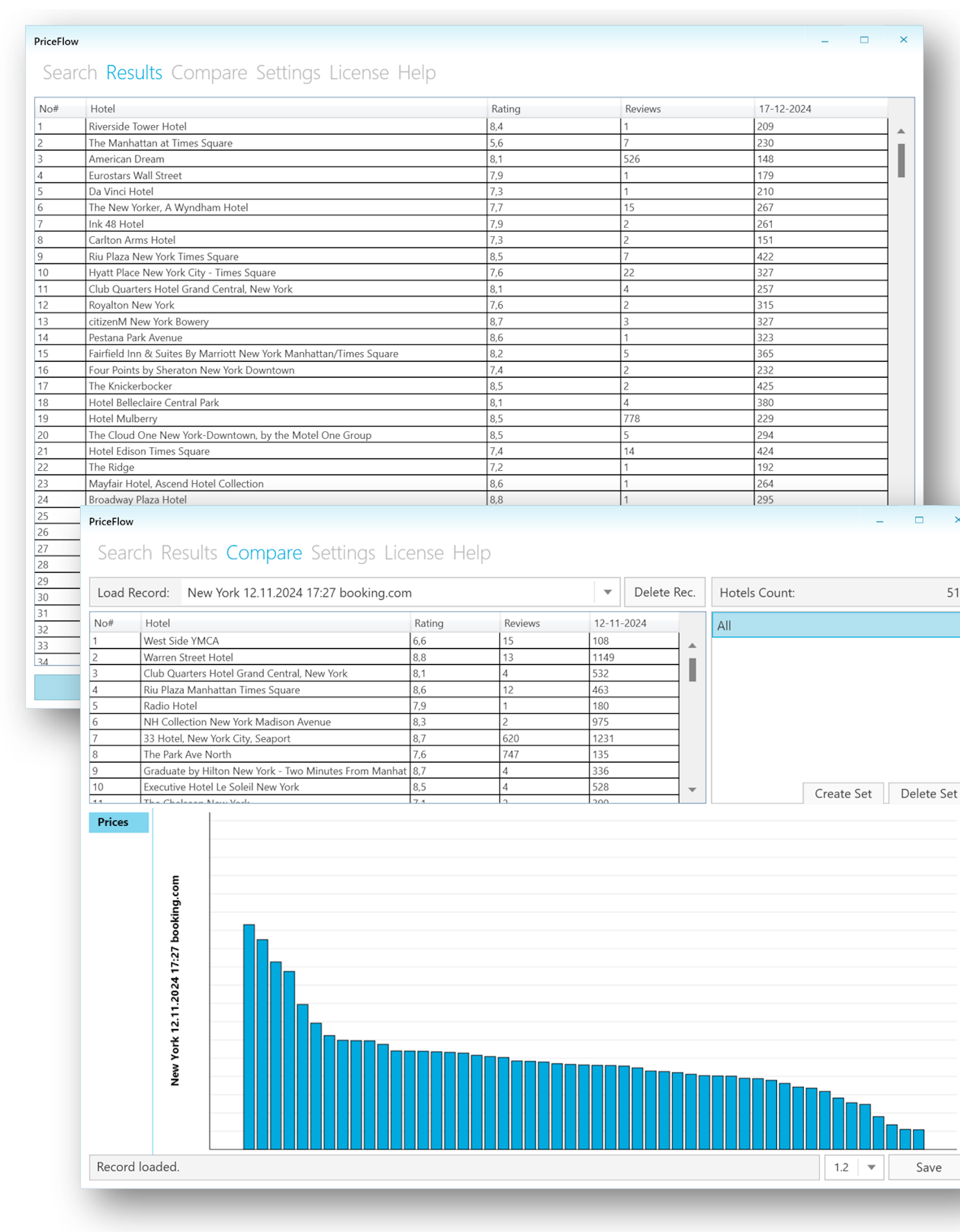The height and width of the screenshot is (1232, 960).
Task: Sort Results table by Rating column header
Action: click(x=553, y=109)
